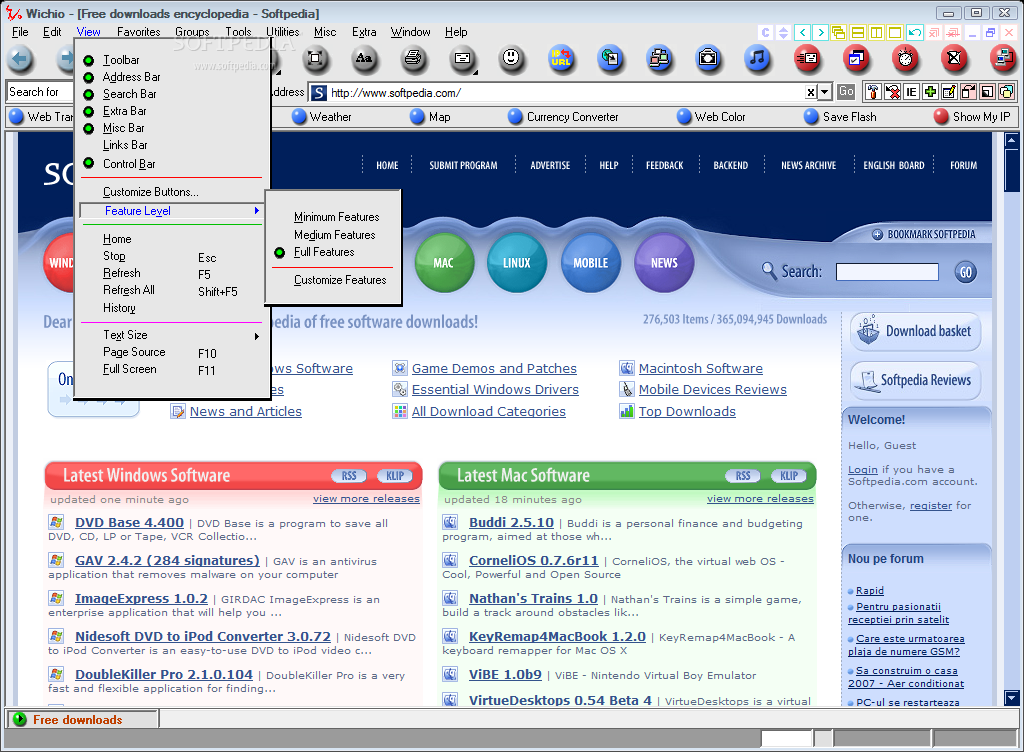Click the cyan next-window arrow icon
Image resolution: width=1024 pixels, height=752 pixels.
821,32
